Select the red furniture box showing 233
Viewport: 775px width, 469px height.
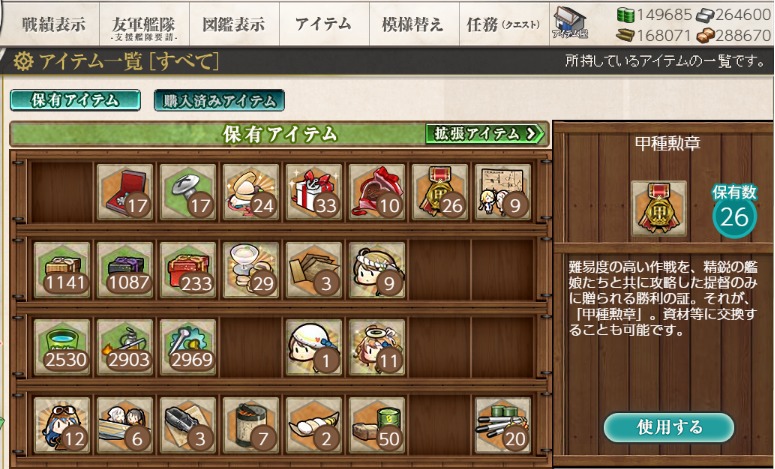point(188,270)
